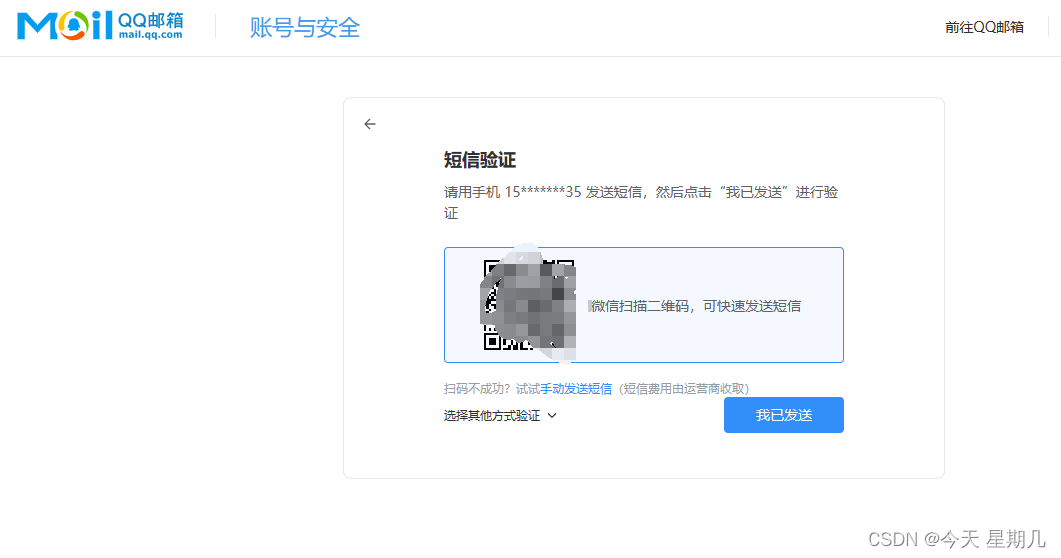The height and width of the screenshot is (558, 1061).
Task: Click the 短信验证 heading
Action: 480,160
